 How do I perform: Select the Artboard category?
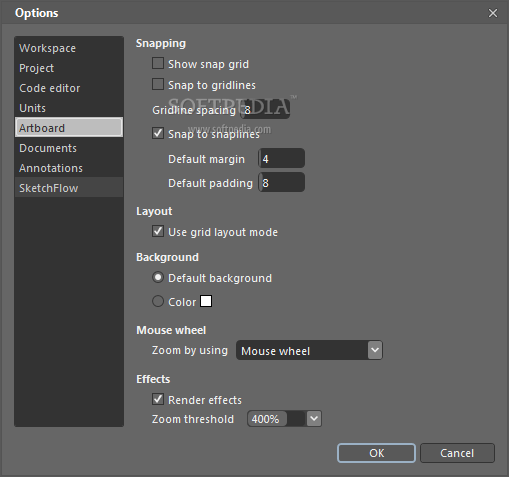coord(69,127)
